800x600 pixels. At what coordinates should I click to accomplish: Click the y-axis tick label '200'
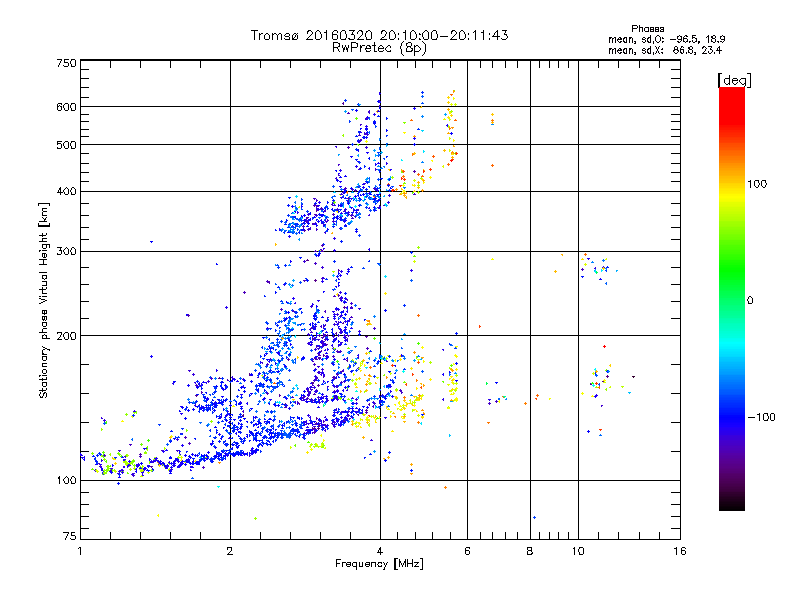[66, 336]
